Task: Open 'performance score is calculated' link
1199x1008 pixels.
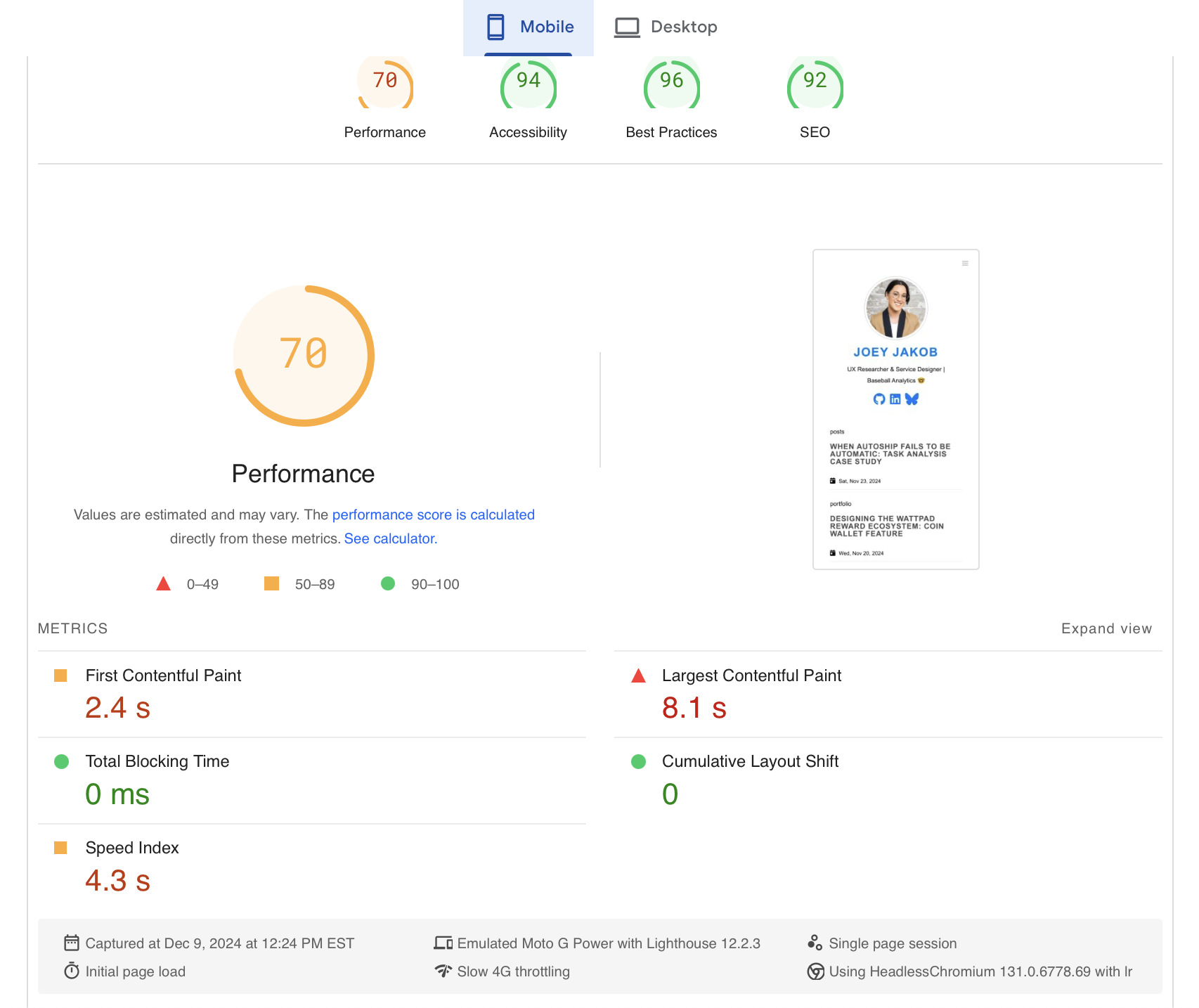Action: click(x=433, y=515)
